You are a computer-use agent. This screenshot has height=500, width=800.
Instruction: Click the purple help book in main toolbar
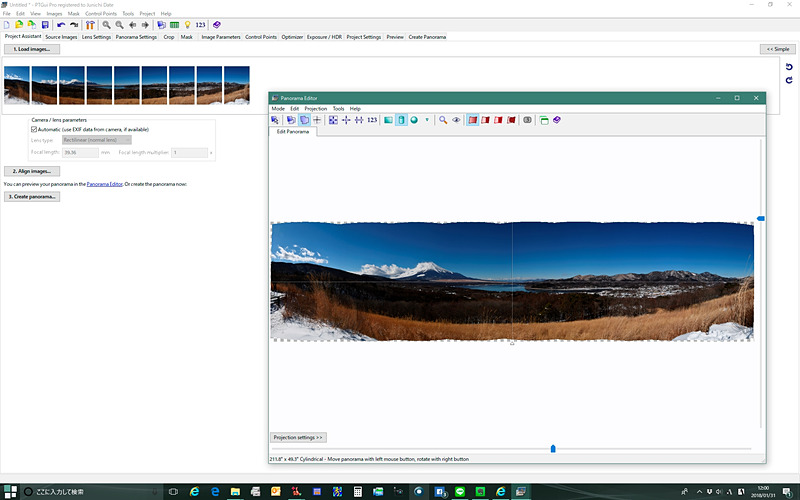(x=217, y=24)
